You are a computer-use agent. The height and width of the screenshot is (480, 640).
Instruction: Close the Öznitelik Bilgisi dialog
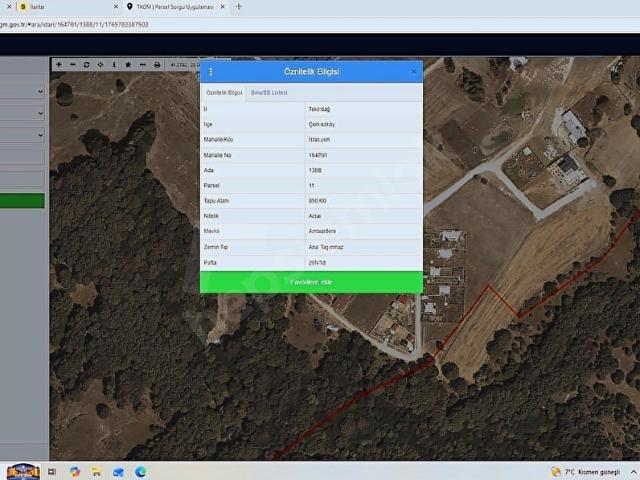[x=414, y=72]
